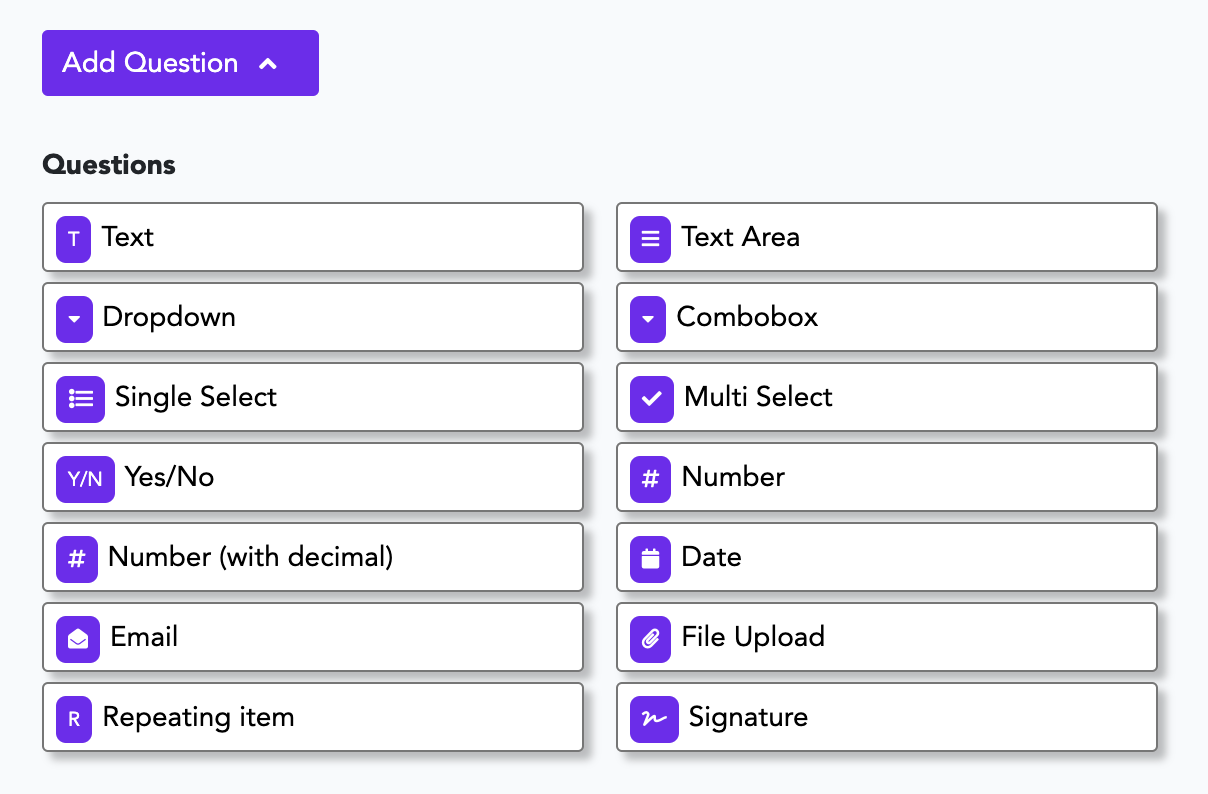The width and height of the screenshot is (1208, 794).
Task: Add a Number (with decimal) question
Action: pos(312,557)
